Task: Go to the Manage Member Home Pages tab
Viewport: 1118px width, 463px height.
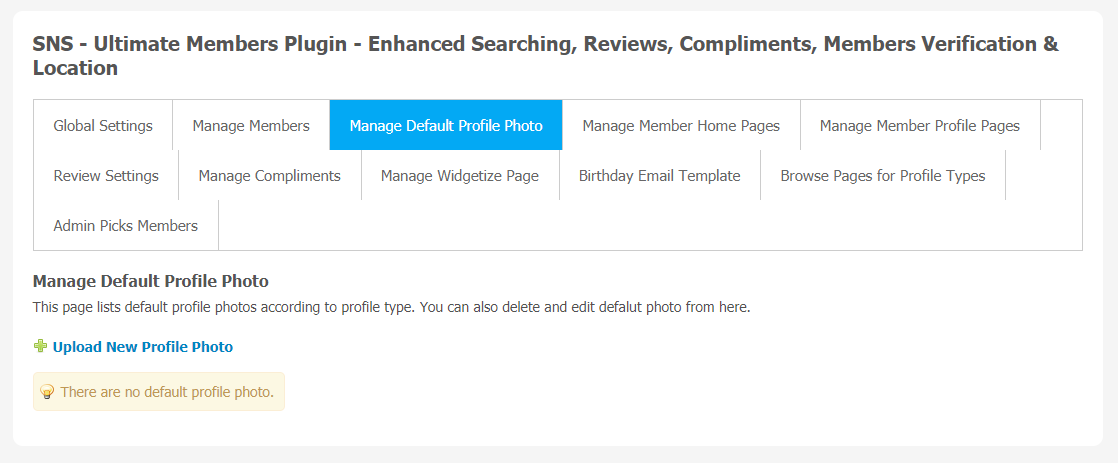Action: click(x=681, y=126)
